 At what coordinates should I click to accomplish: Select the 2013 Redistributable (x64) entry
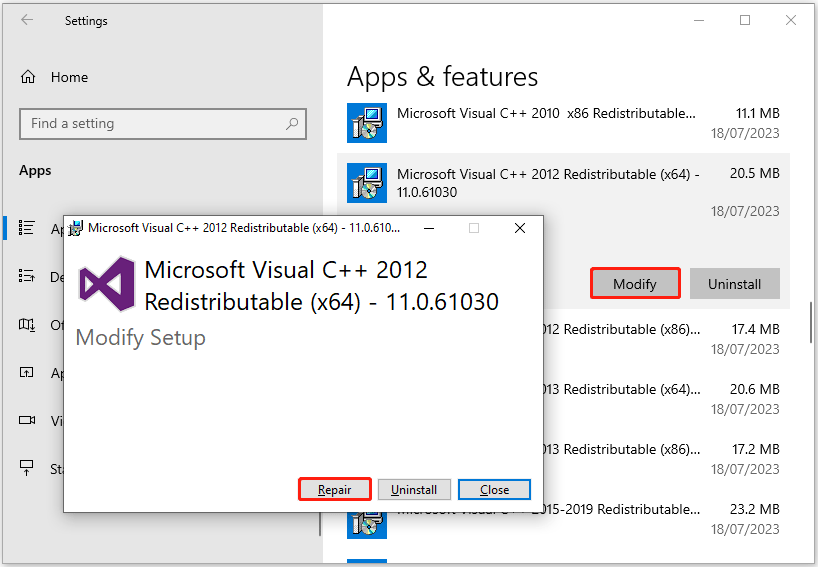tap(666, 399)
